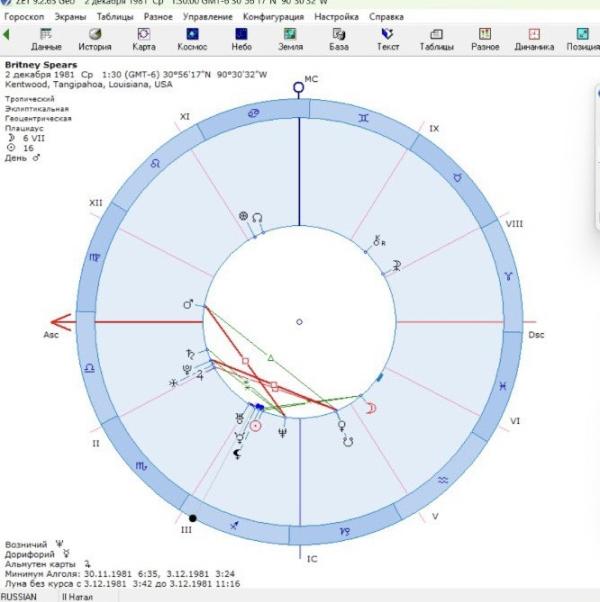Viewport: 600px width, 602px height.
Task: Open the Разное menu in menu bar
Action: [x=158, y=17]
